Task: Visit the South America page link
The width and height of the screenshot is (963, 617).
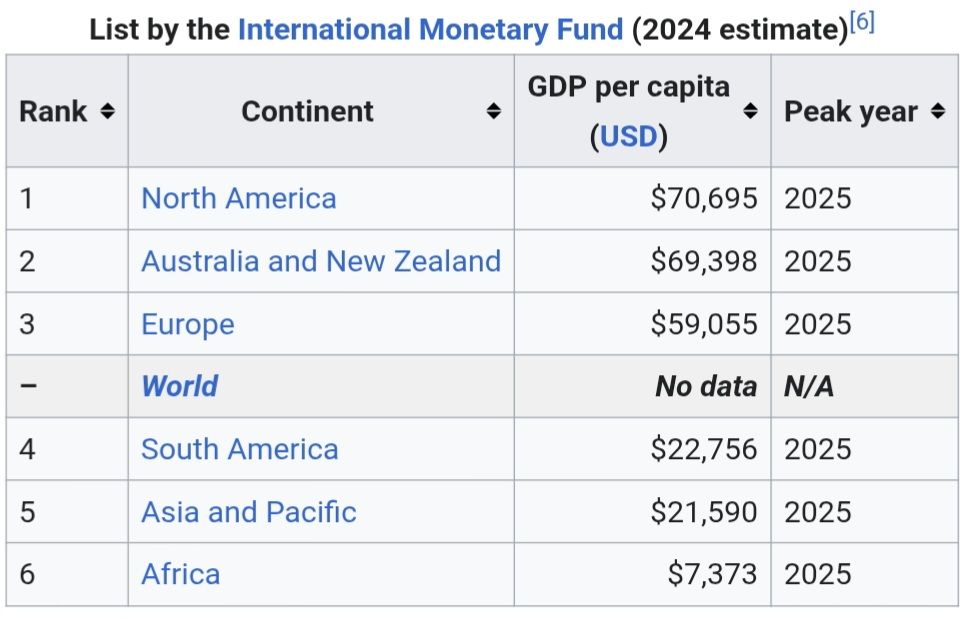Action: pyautogui.click(x=239, y=449)
